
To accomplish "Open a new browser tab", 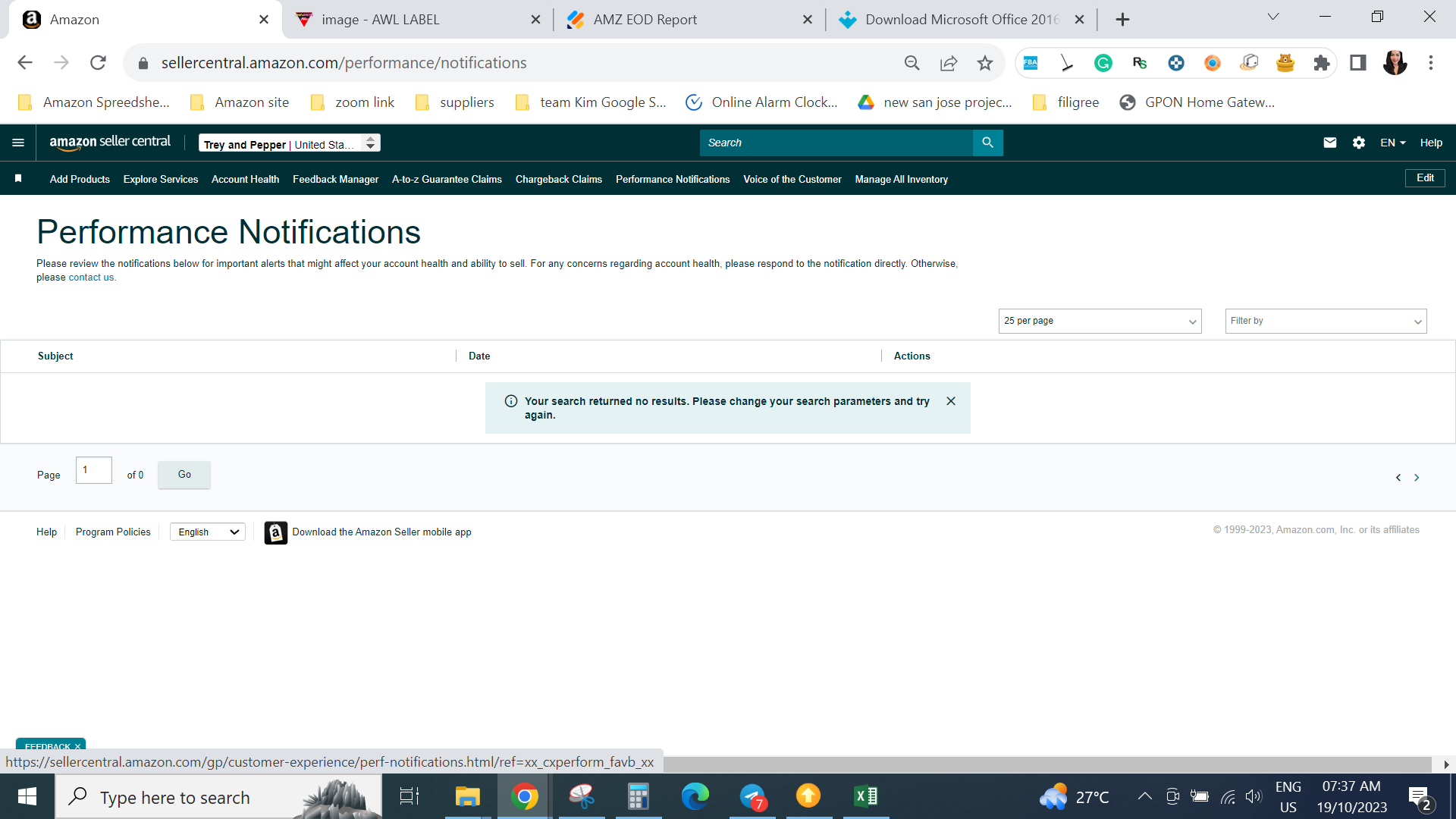I will pyautogui.click(x=1123, y=20).
